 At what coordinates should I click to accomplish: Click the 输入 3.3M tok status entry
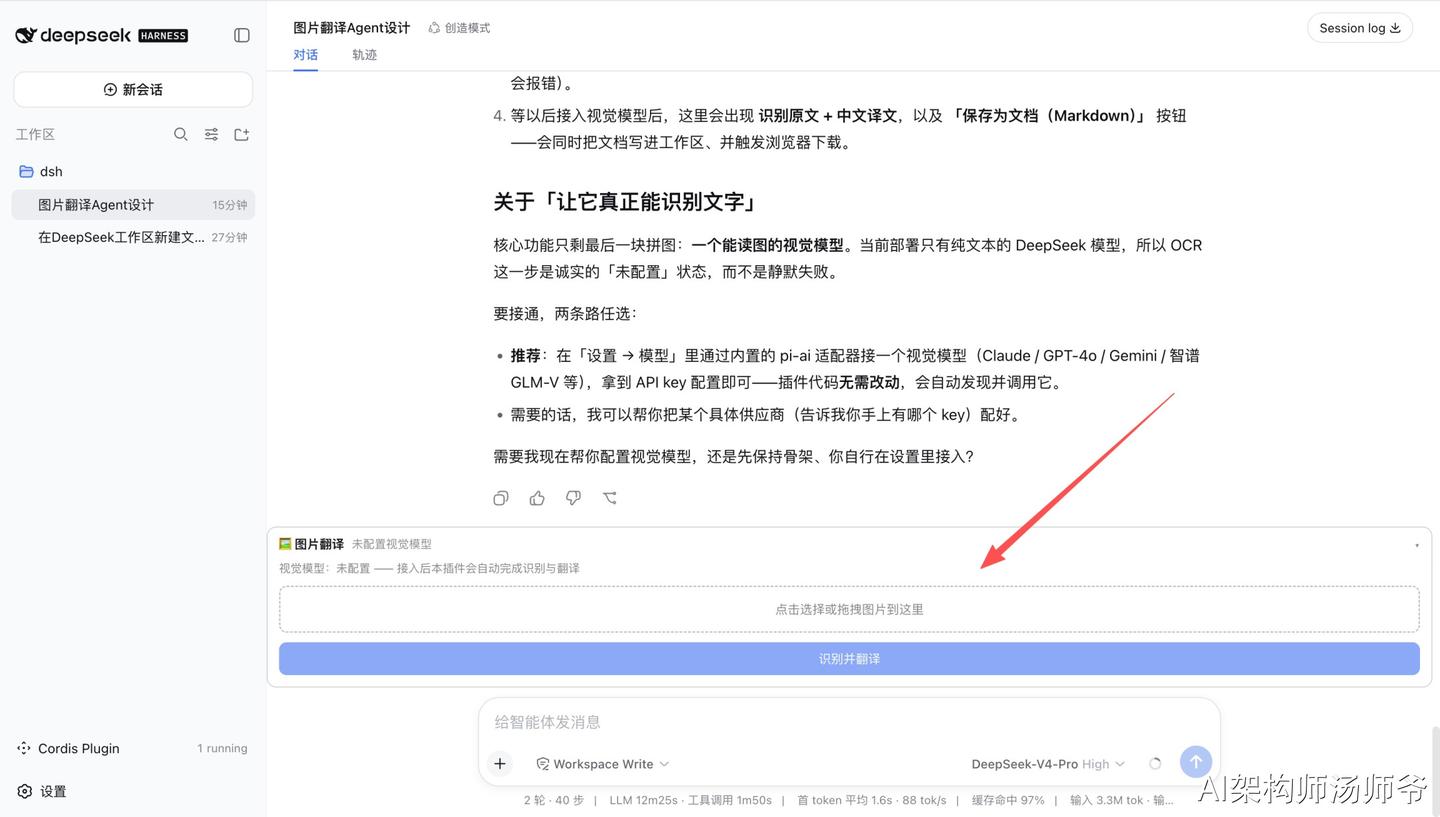(x=1108, y=800)
